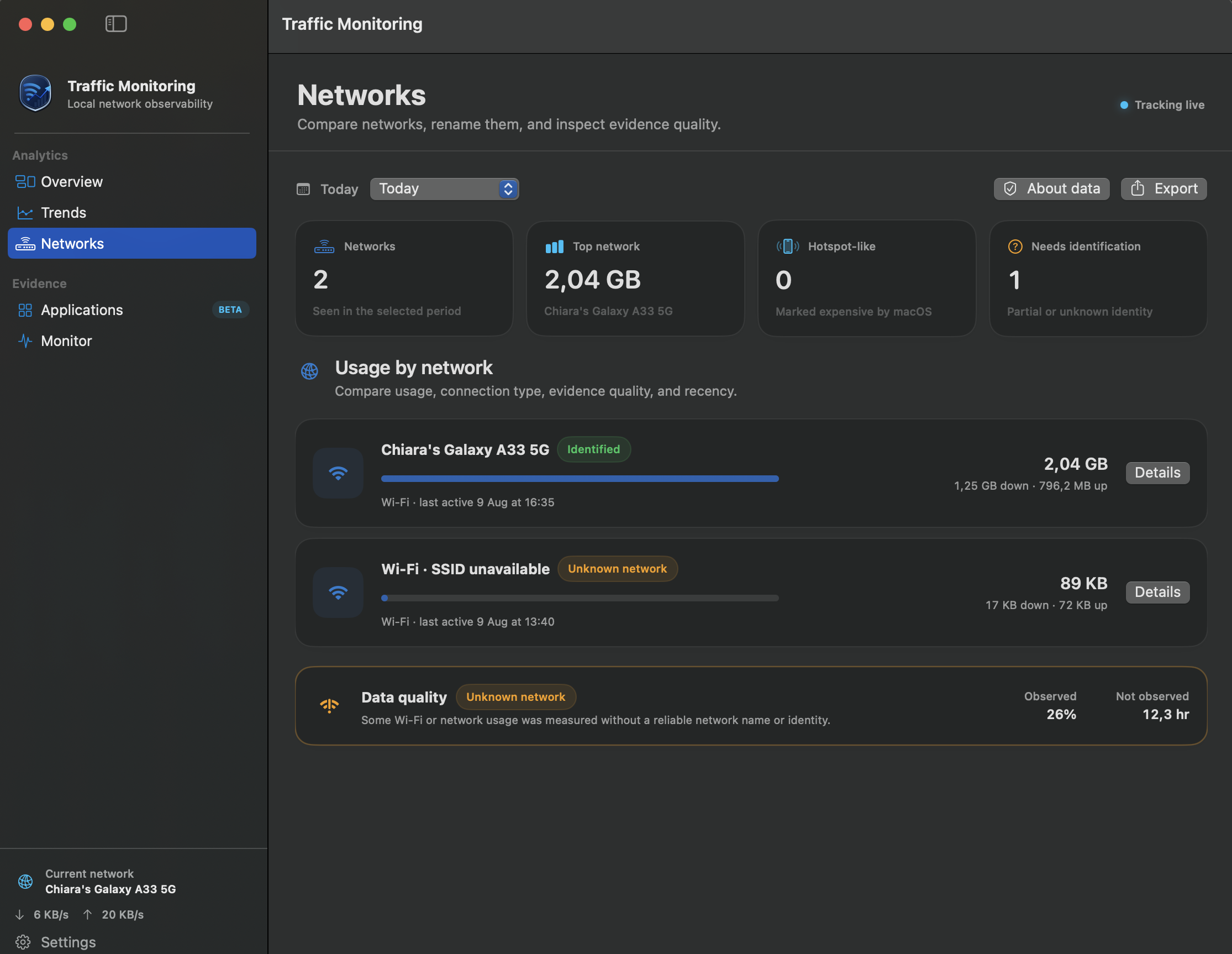Click SSID unavailable usage progress bar
The height and width of the screenshot is (954, 1232).
point(580,598)
